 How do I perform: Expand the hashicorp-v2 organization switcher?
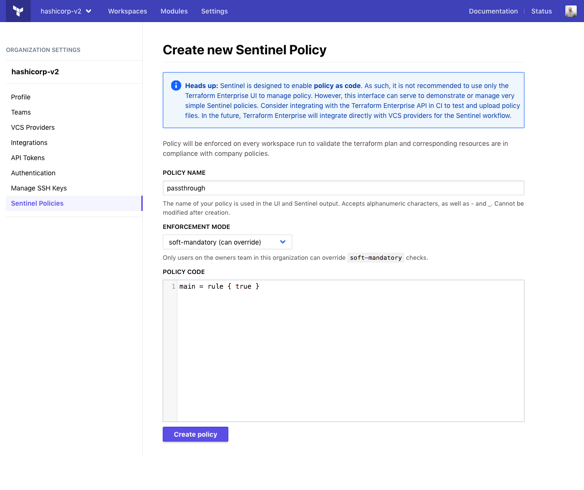click(66, 11)
